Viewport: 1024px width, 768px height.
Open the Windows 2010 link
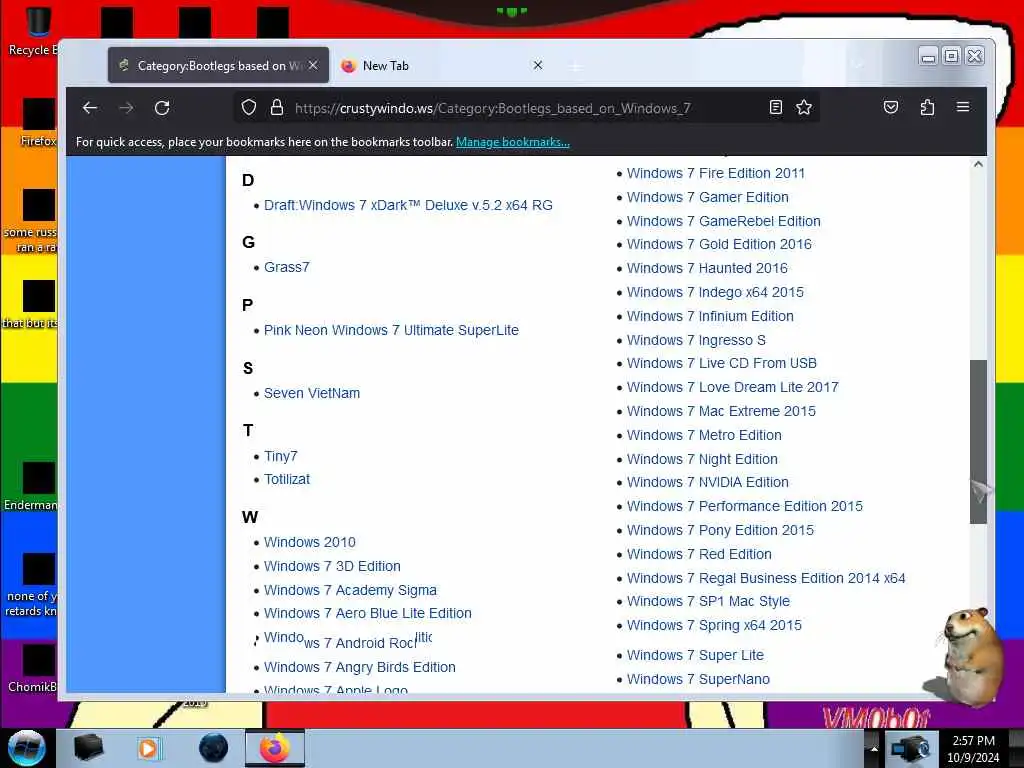[x=310, y=542]
